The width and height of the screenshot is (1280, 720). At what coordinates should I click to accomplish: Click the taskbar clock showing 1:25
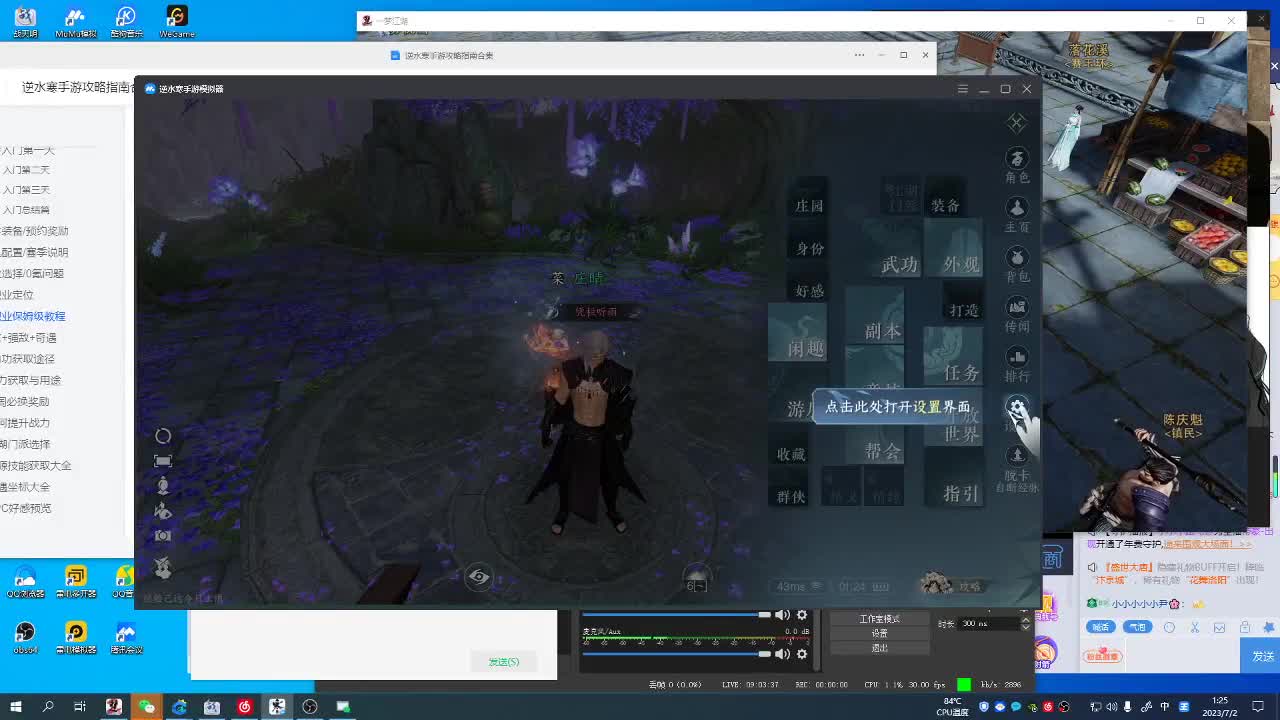click(x=1220, y=707)
